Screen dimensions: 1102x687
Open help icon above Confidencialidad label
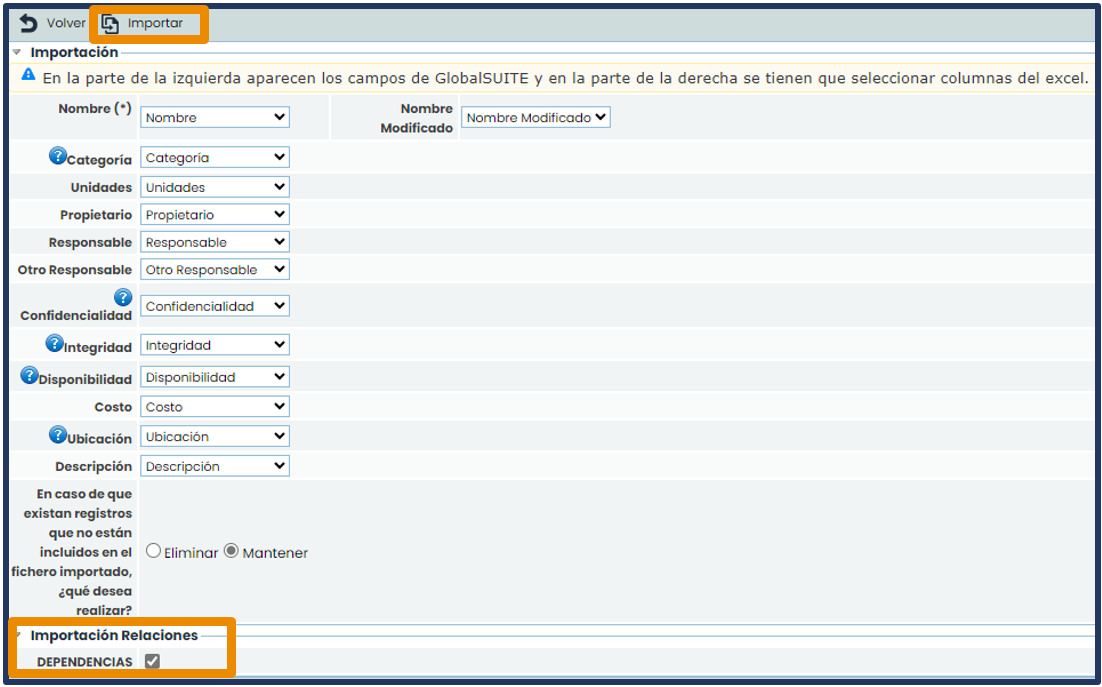123,297
